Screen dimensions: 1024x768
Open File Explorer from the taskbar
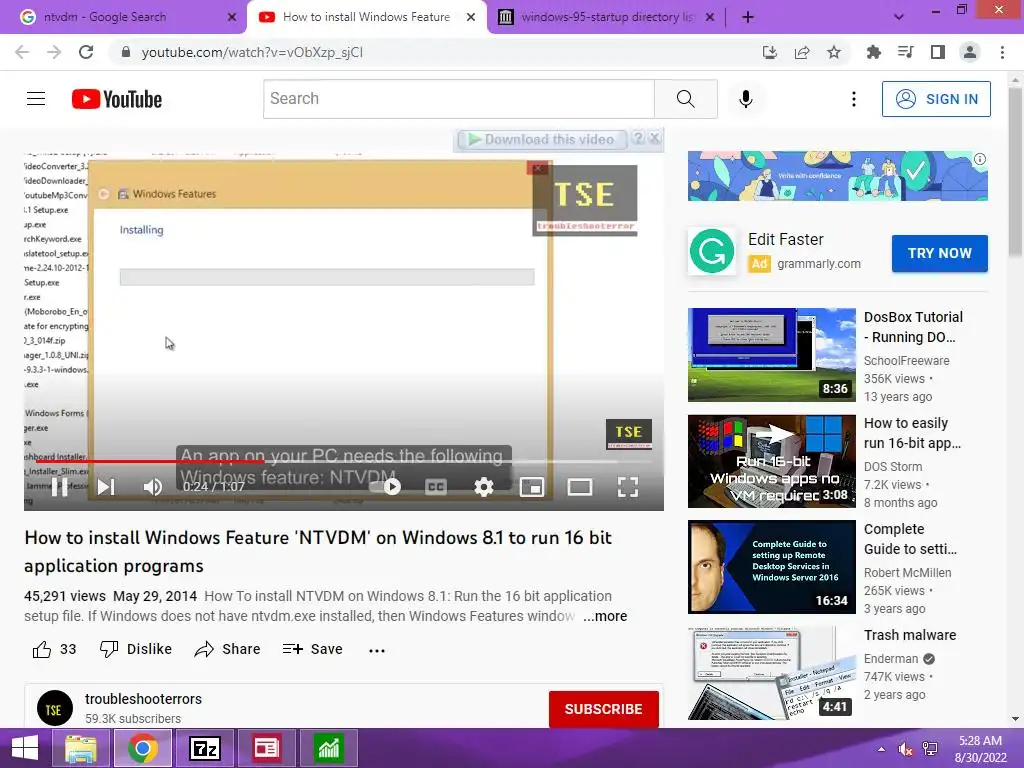tap(81, 748)
